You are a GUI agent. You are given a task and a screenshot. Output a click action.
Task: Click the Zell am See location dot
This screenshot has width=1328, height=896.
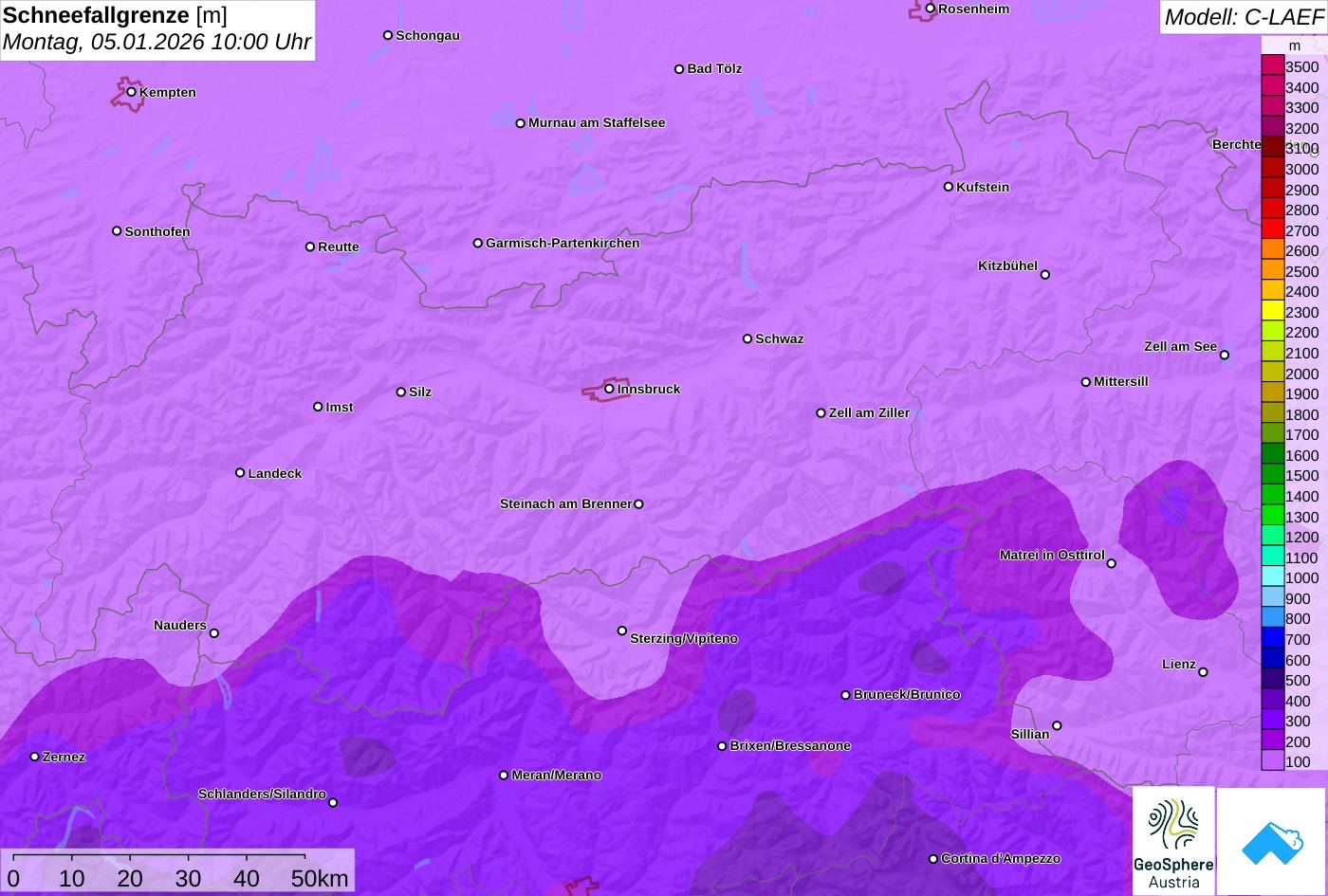(1225, 356)
